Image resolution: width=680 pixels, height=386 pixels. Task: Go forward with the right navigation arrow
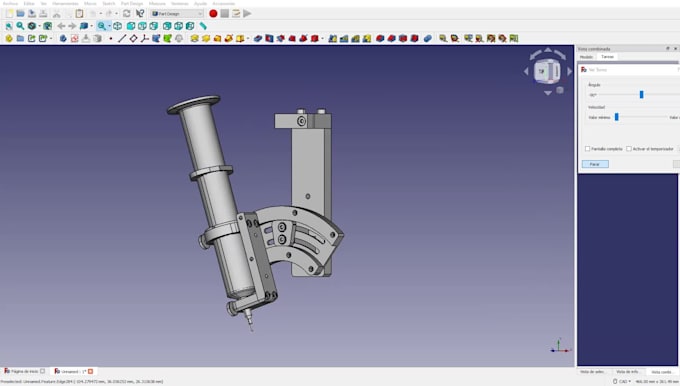pyautogui.click(x=72, y=26)
